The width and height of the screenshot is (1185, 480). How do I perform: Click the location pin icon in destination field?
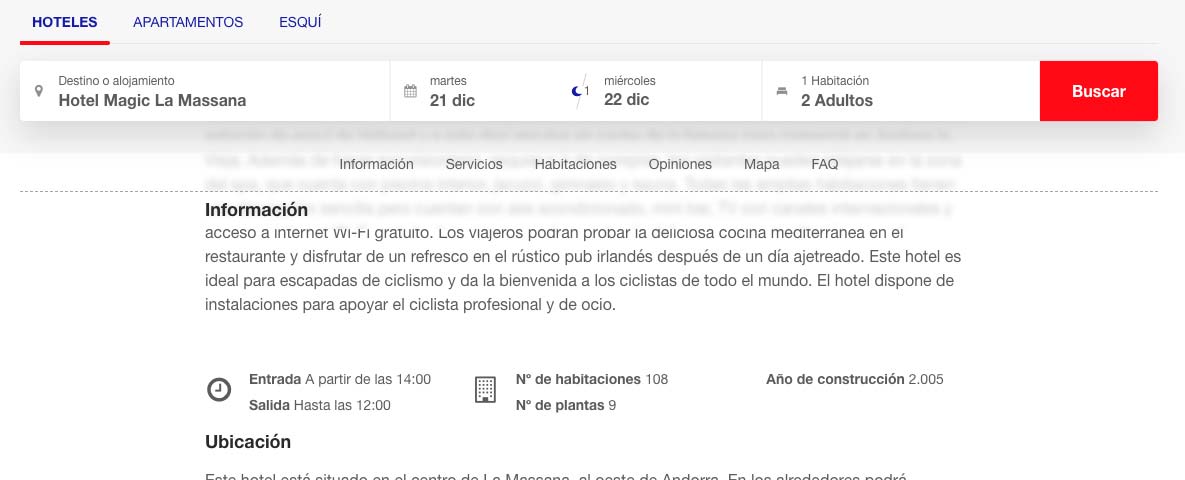39,91
